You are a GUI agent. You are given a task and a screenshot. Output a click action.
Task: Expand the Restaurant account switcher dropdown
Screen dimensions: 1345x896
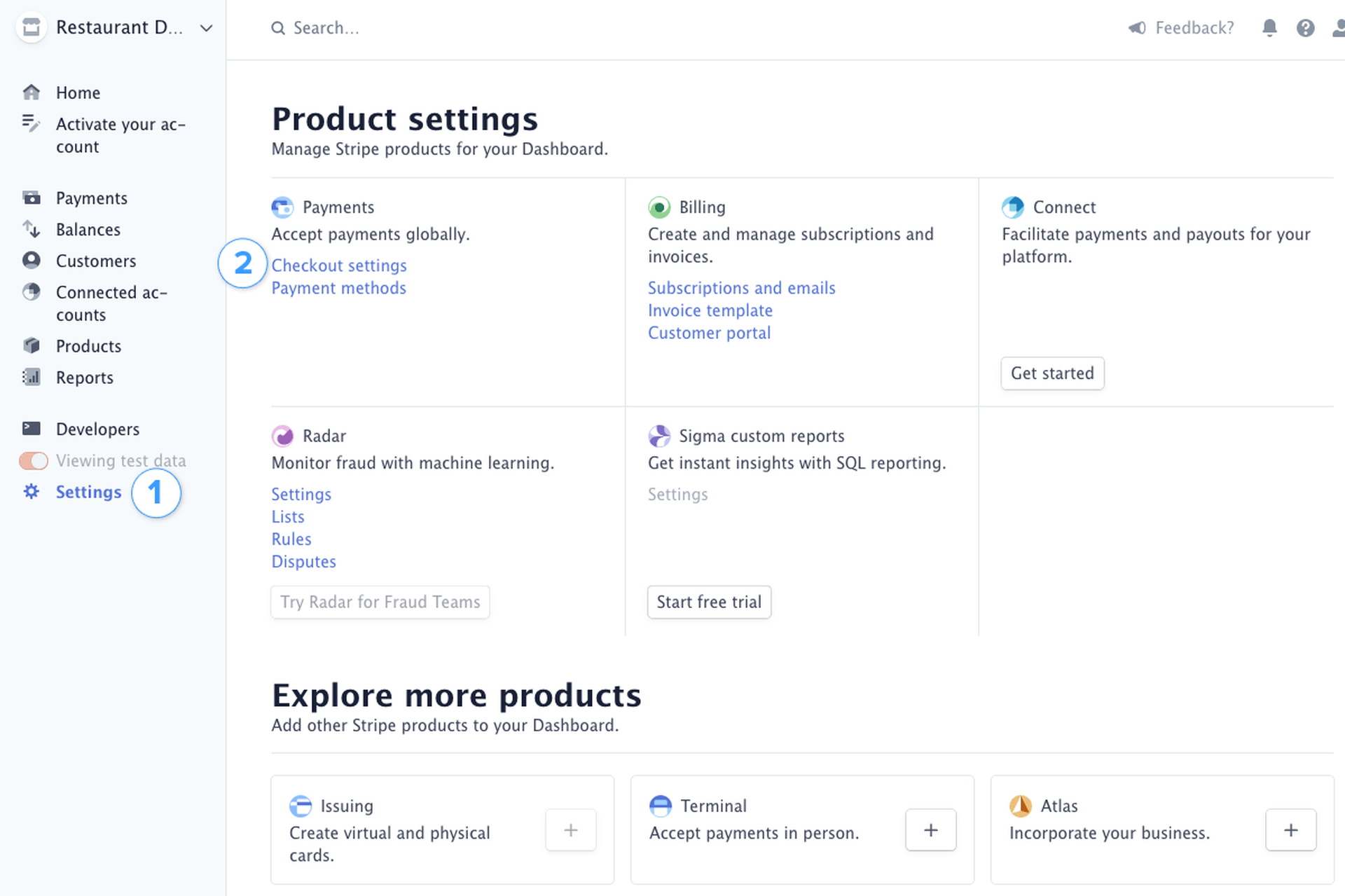pos(205,28)
